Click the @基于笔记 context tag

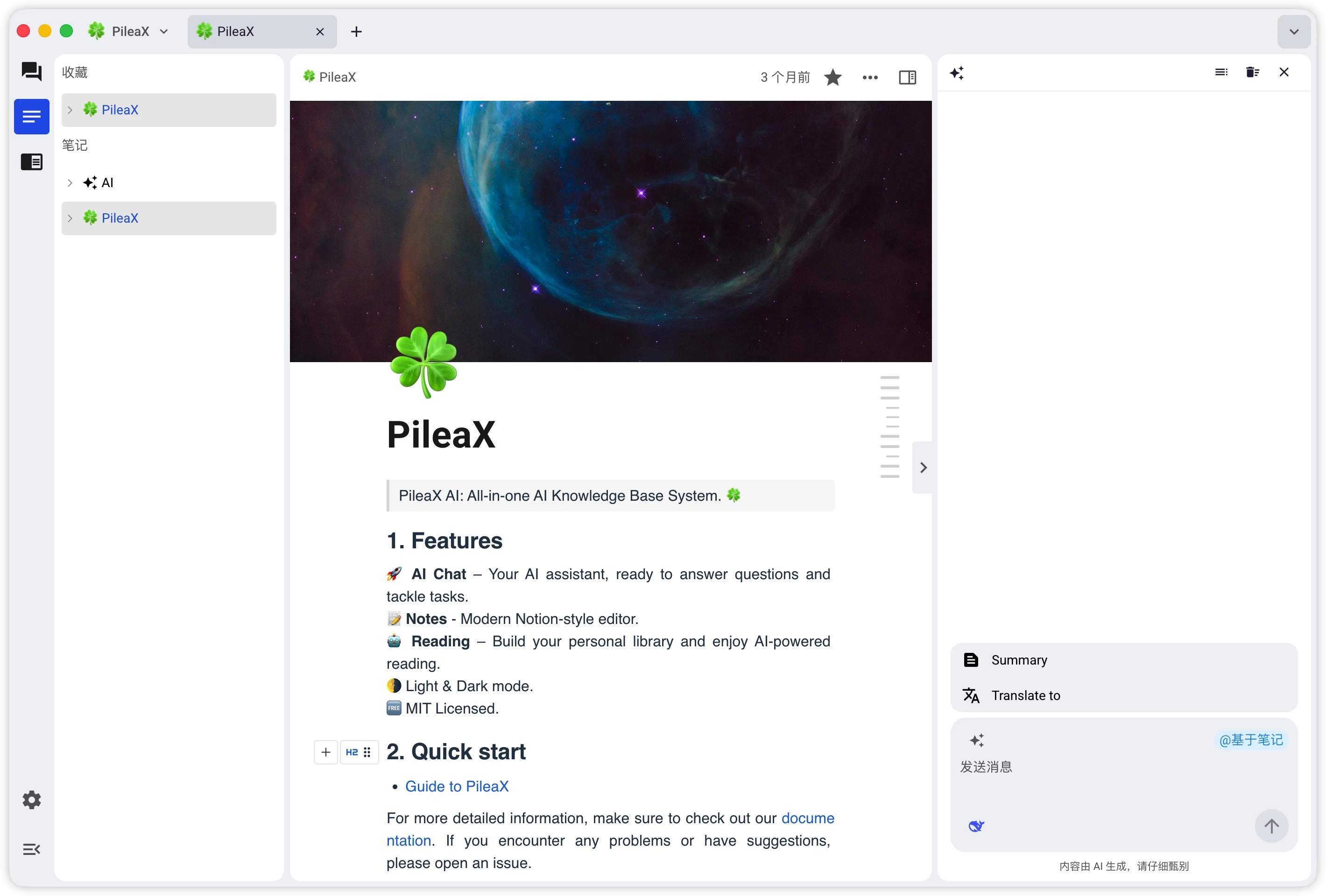pyautogui.click(x=1251, y=740)
